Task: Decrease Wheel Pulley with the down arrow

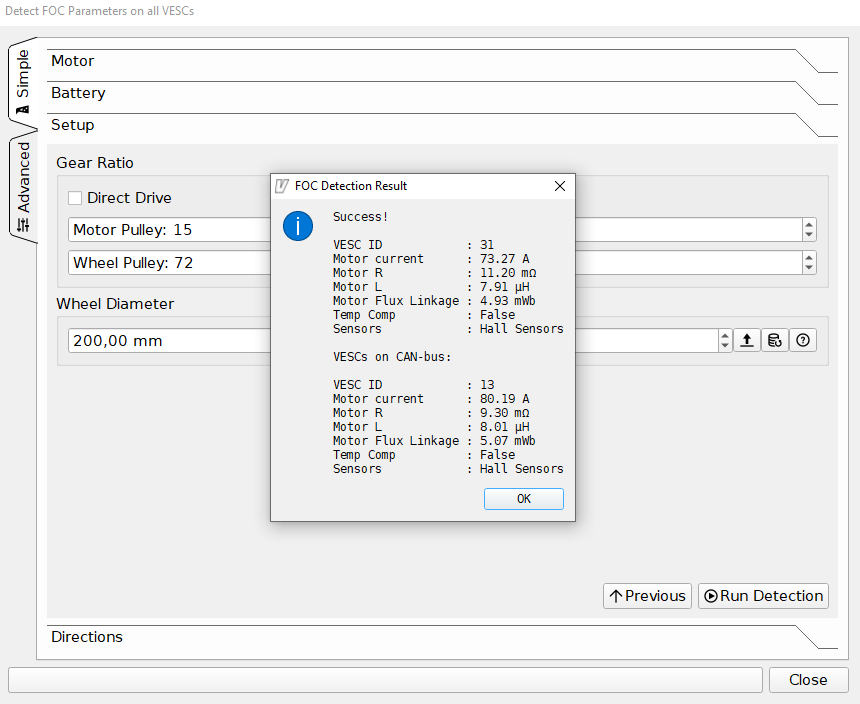Action: (x=809, y=268)
